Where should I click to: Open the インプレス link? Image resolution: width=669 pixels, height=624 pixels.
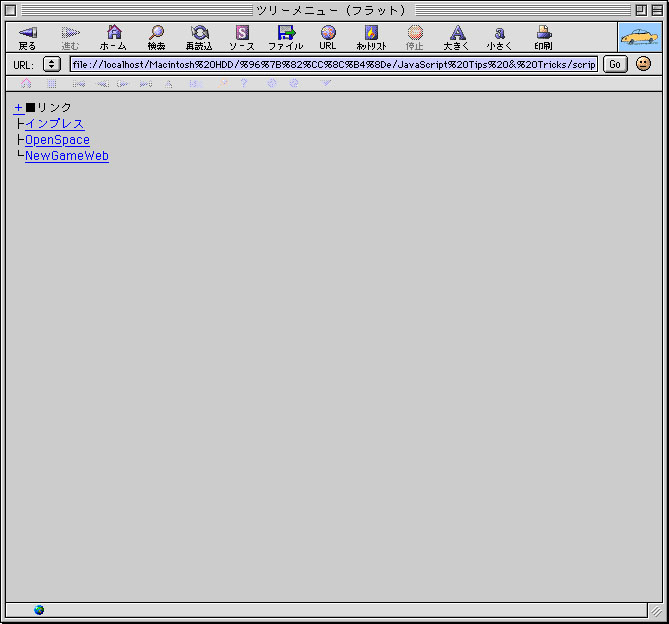tap(55, 124)
